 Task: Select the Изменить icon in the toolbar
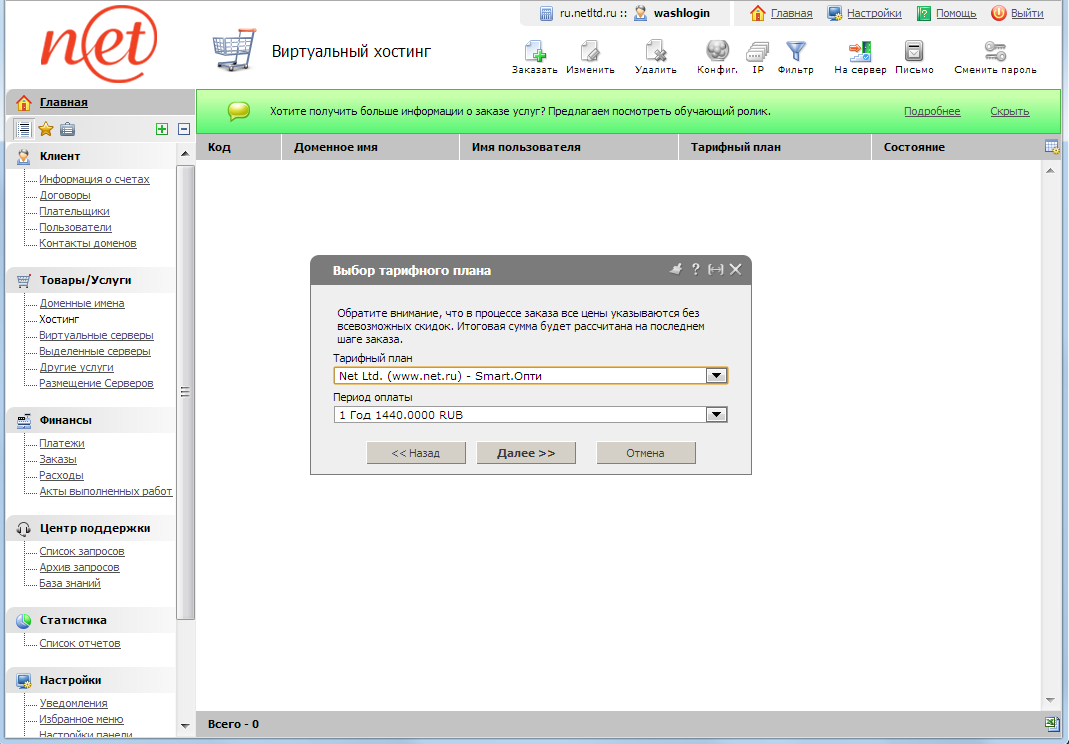590,50
